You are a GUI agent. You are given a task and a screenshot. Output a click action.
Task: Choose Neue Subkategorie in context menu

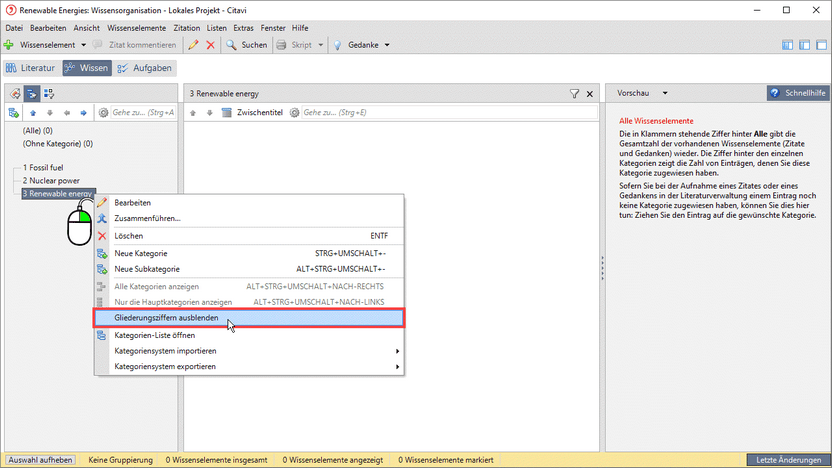249,269
